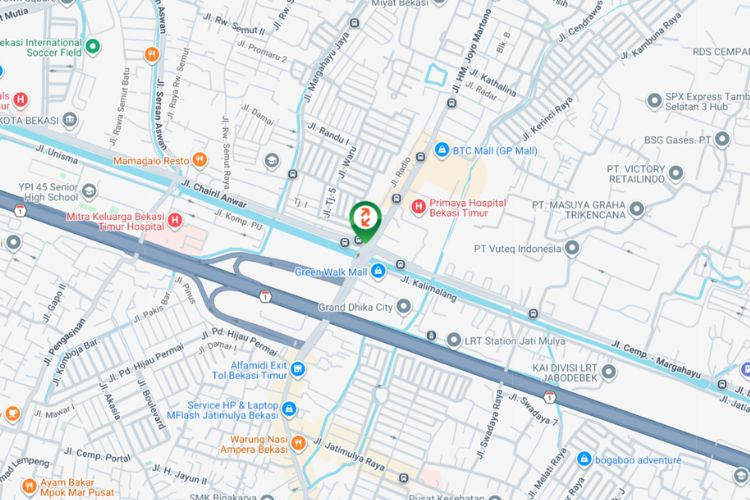Select the Warung Nasi Ampera restaurant icon
The height and width of the screenshot is (500, 750).
coord(298,444)
